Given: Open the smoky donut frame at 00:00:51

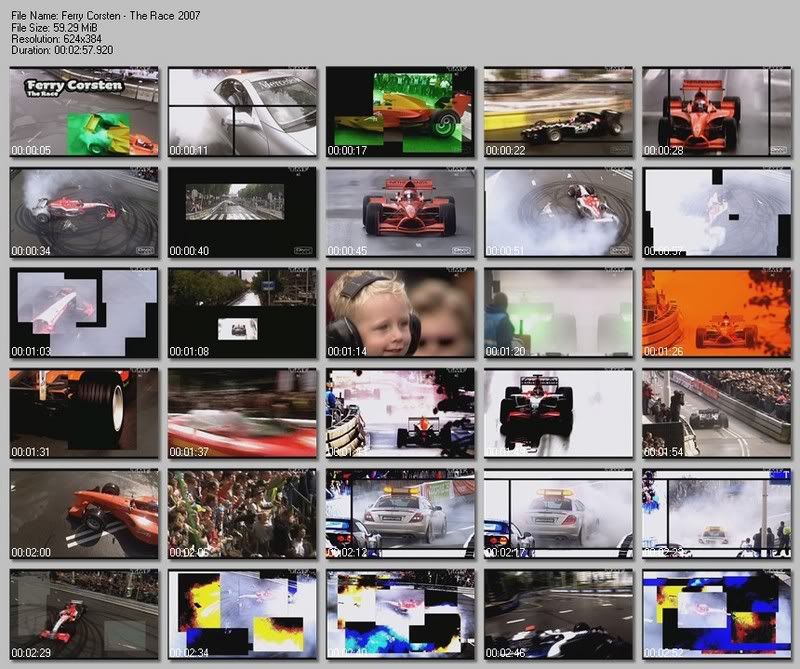Looking at the screenshot, I should pos(559,212).
